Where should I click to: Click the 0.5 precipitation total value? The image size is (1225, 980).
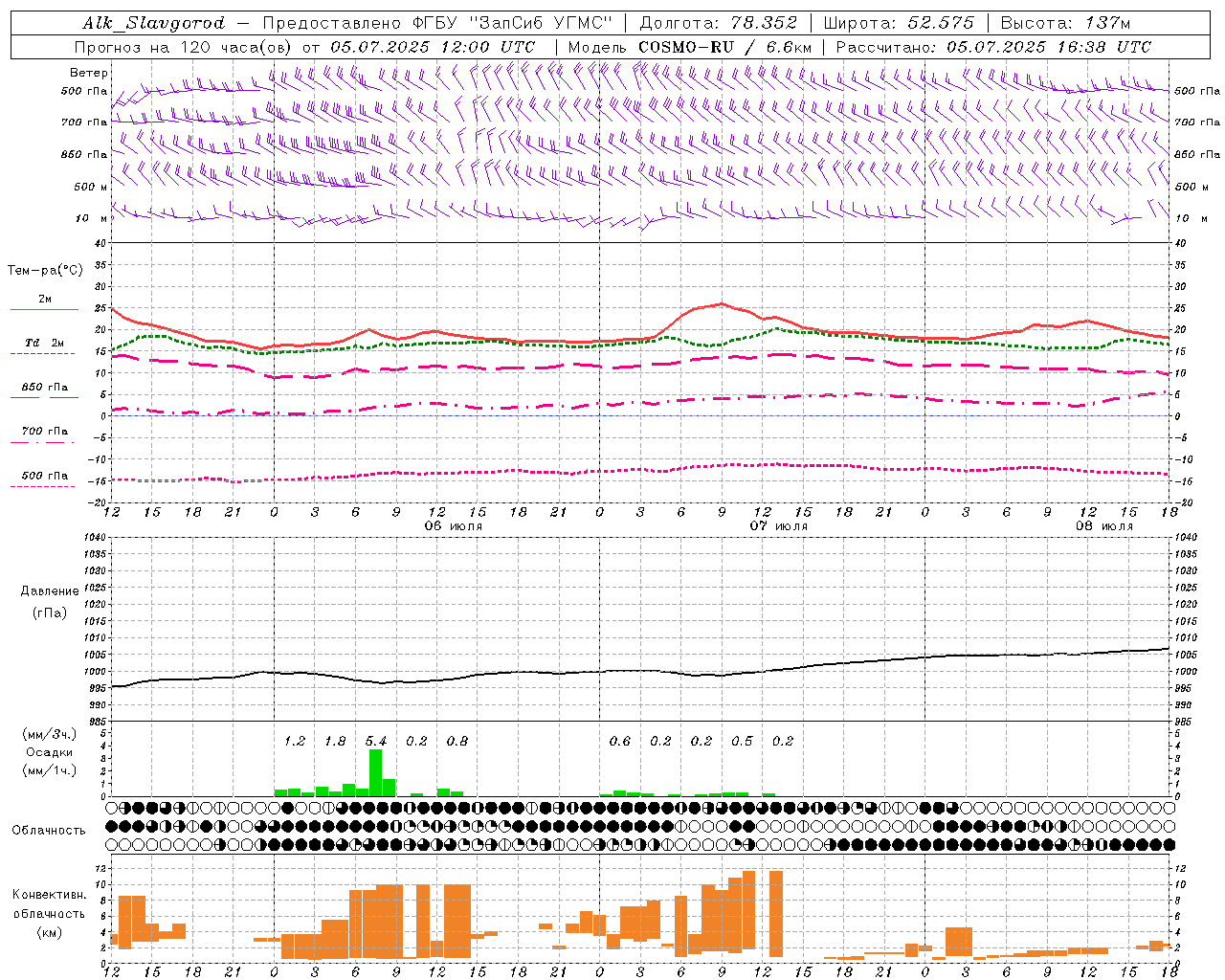pos(742,741)
